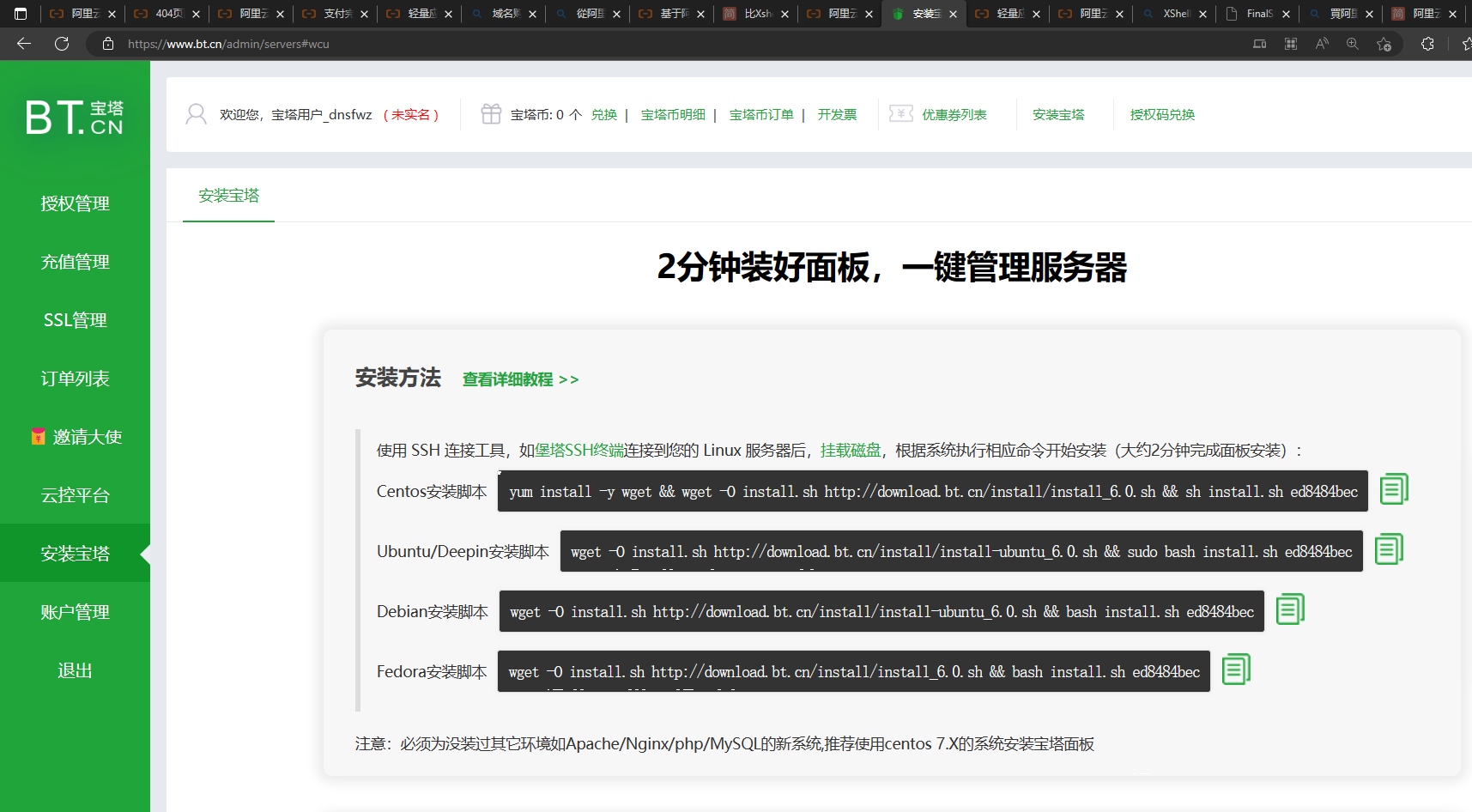Open 授权码兑换 link
The image size is (1472, 812).
(1162, 114)
